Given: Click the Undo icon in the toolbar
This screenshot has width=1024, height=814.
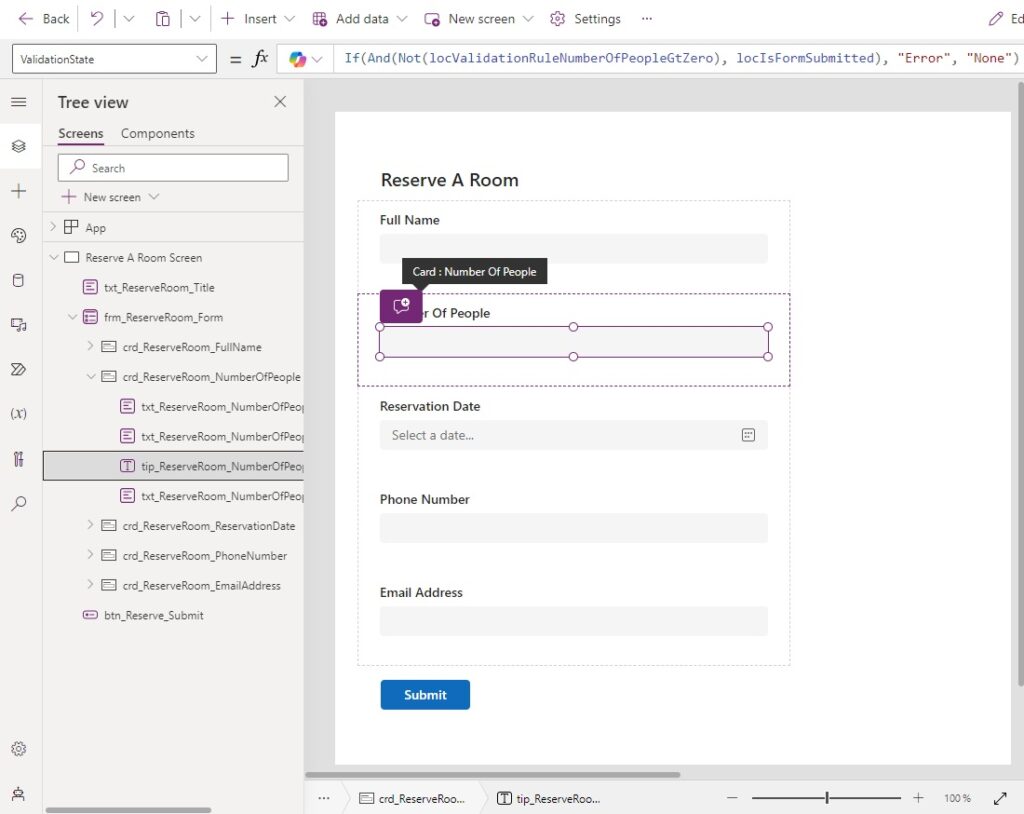Looking at the screenshot, I should coord(95,18).
